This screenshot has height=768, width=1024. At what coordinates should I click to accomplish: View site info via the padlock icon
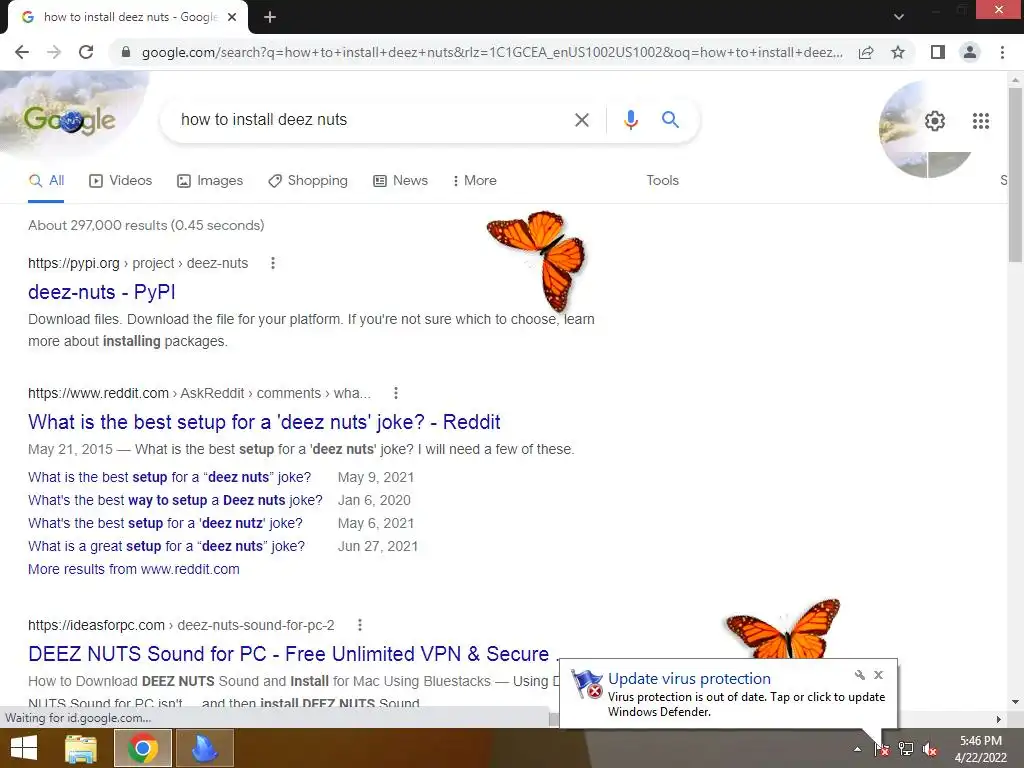(x=126, y=52)
